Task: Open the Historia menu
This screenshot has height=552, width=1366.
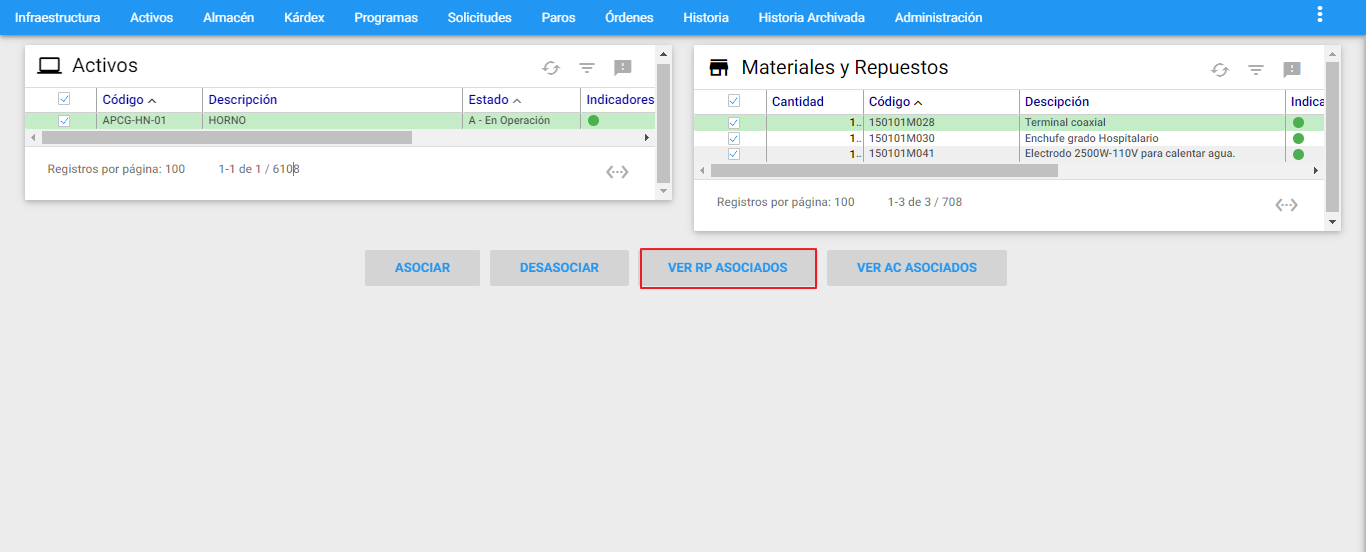Action: [706, 18]
